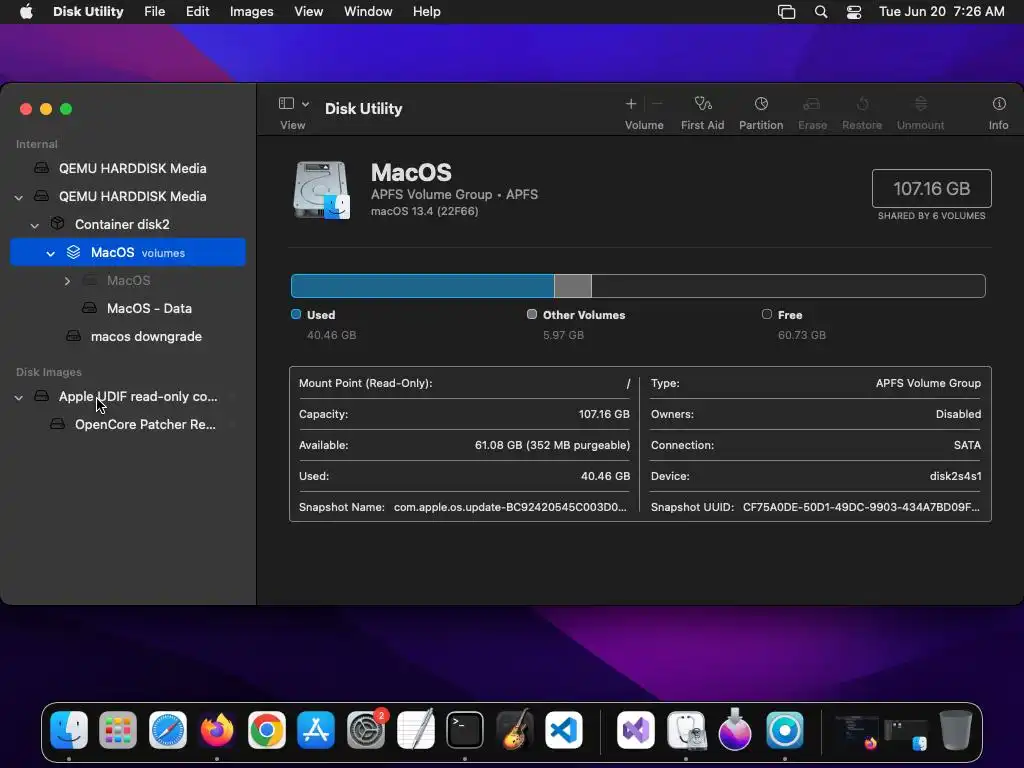This screenshot has width=1024, height=768.
Task: Open the Disk Utility app menu
Action: pos(88,12)
